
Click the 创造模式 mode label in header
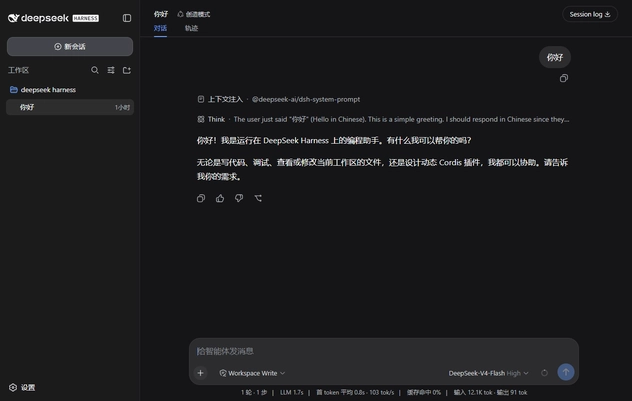(194, 15)
